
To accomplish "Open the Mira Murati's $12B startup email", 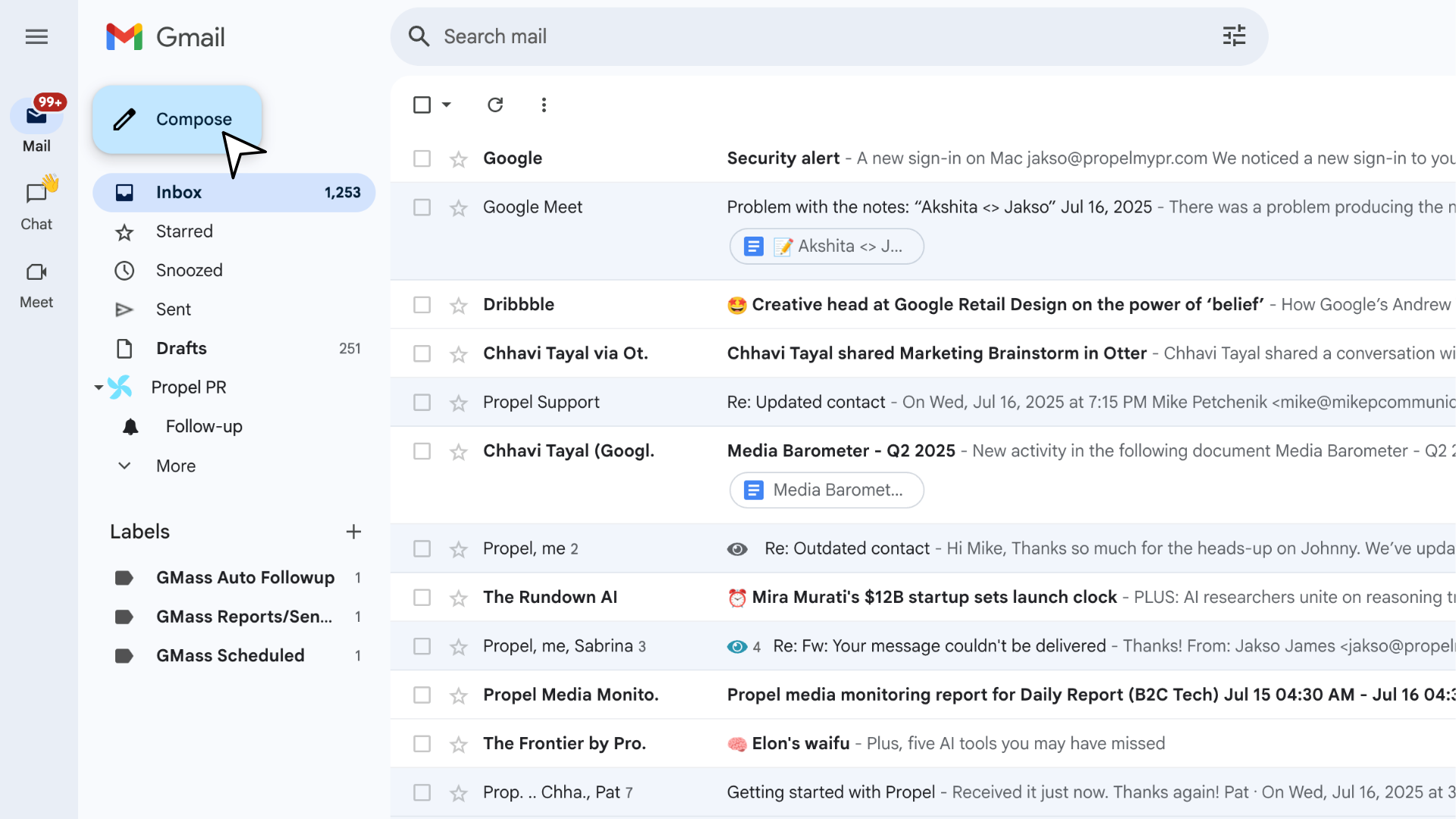I will pos(934,598).
